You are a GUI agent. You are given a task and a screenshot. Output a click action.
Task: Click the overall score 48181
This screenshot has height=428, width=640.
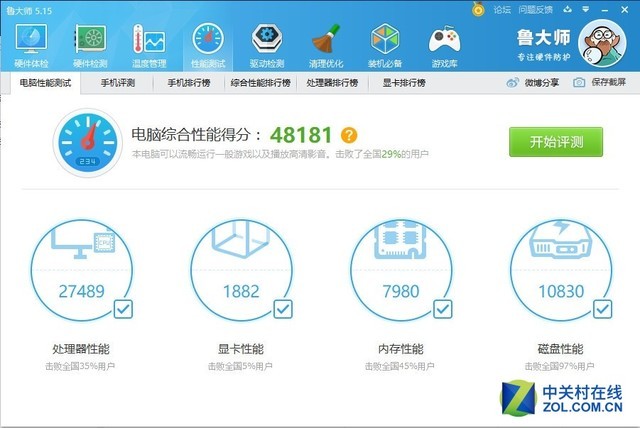pyautogui.click(x=301, y=135)
